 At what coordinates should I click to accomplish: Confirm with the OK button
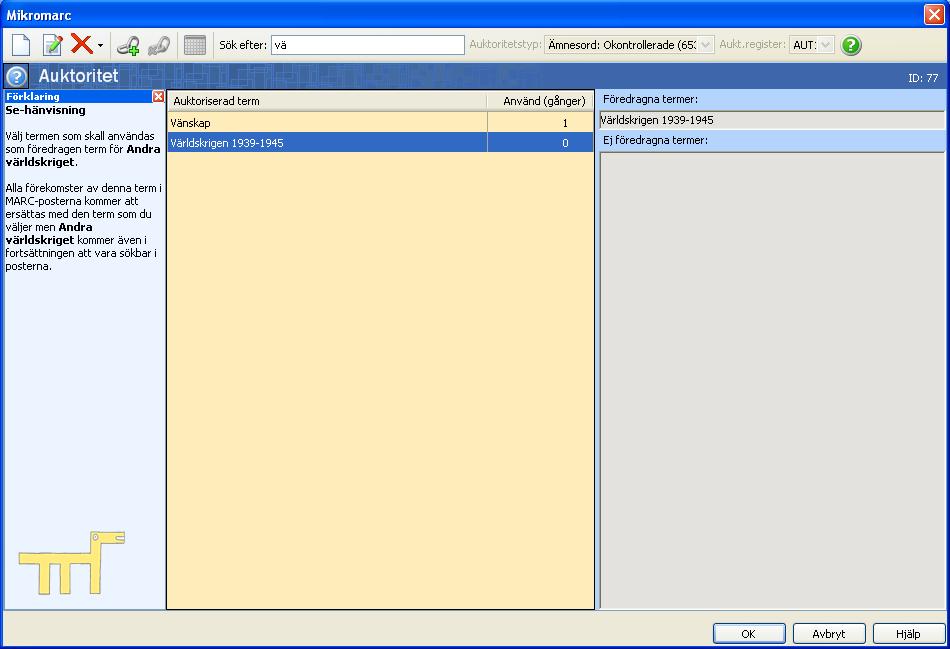tap(749, 633)
